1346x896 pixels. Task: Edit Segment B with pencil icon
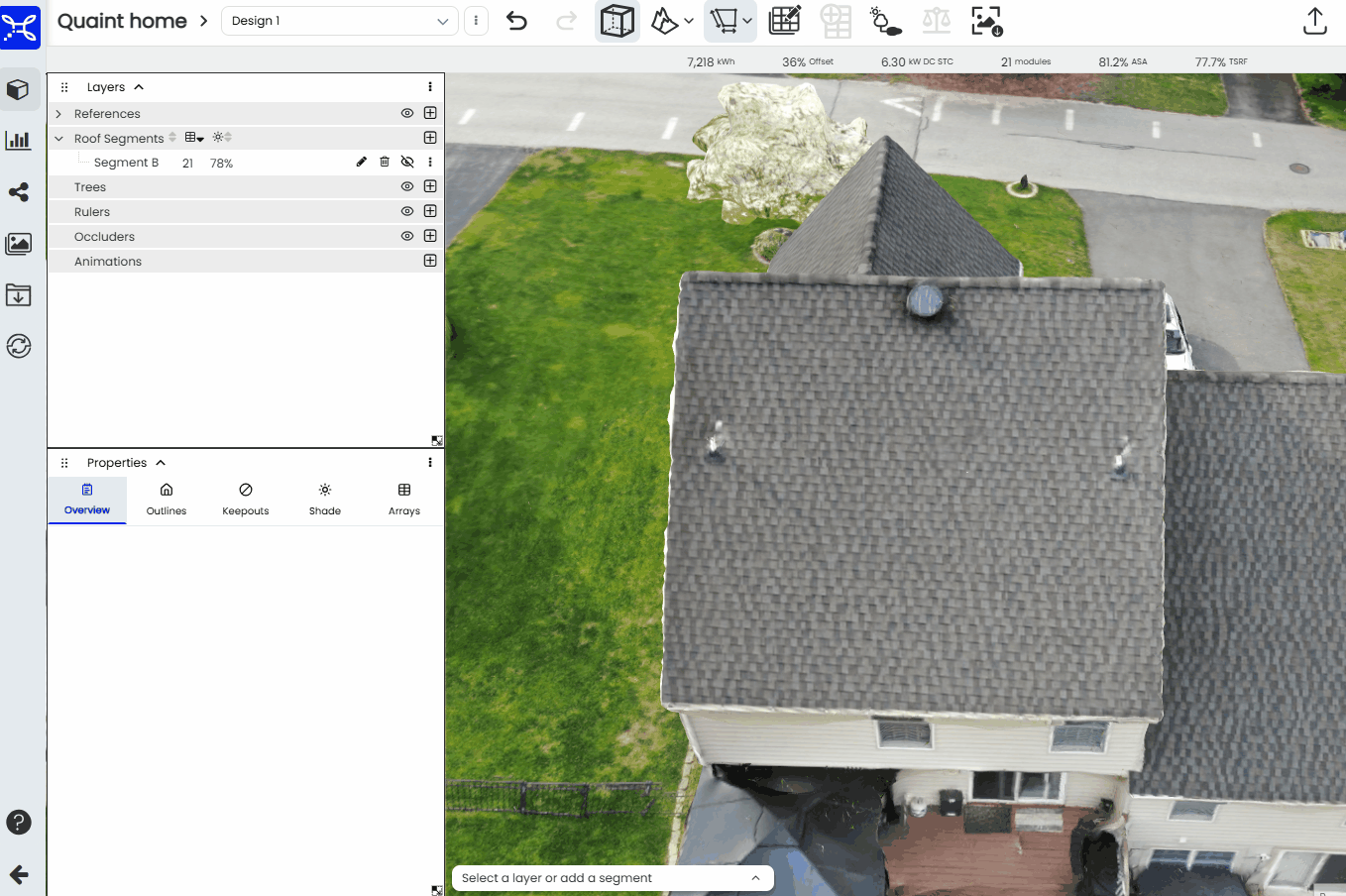(x=362, y=162)
